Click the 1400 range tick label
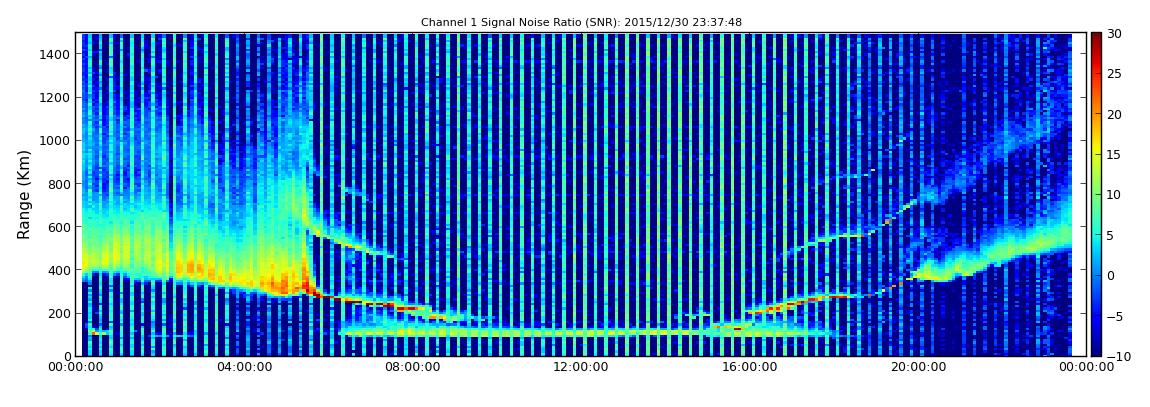The image size is (1150, 407). (55, 54)
